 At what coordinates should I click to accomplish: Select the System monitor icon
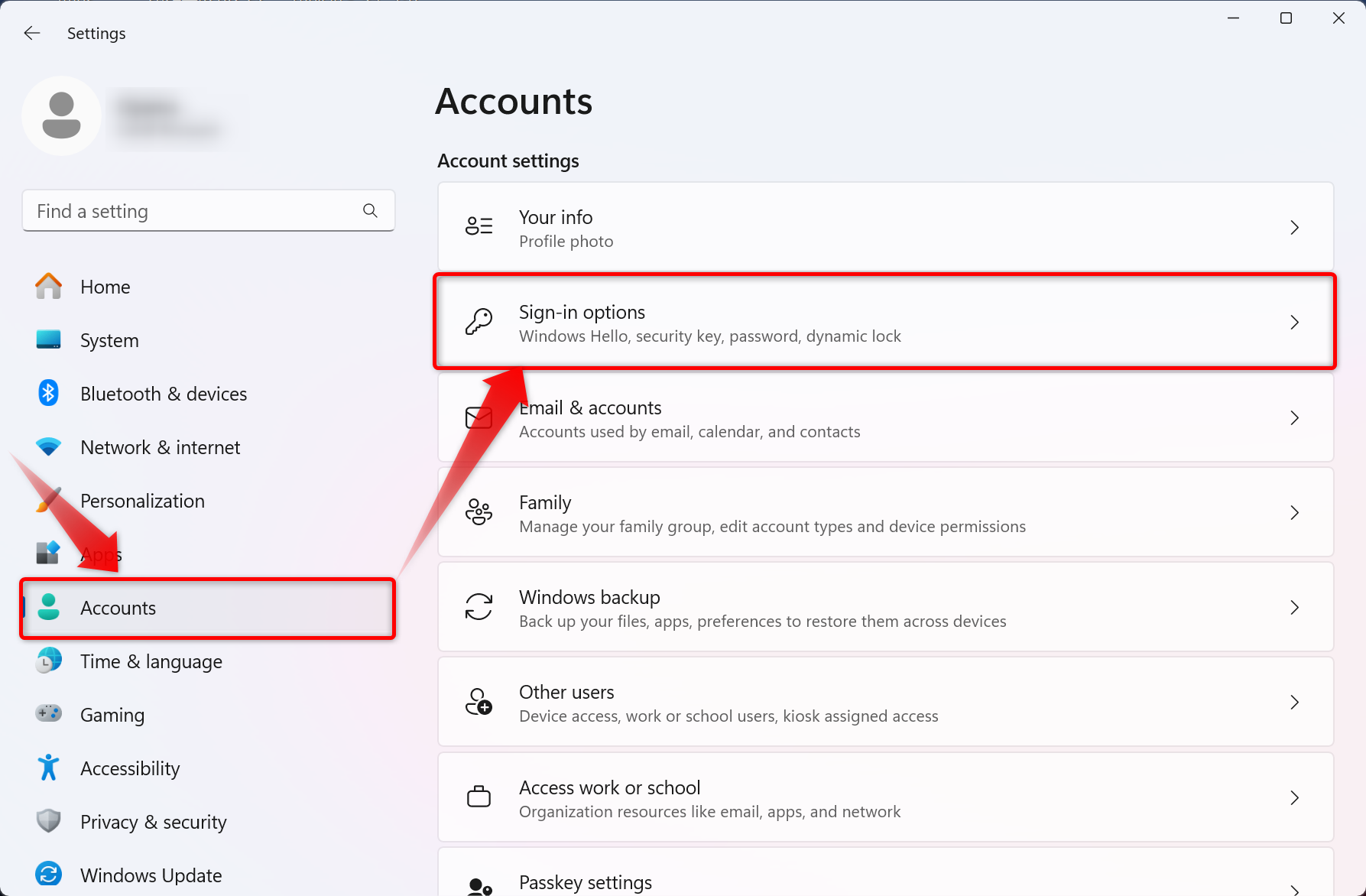[48, 340]
